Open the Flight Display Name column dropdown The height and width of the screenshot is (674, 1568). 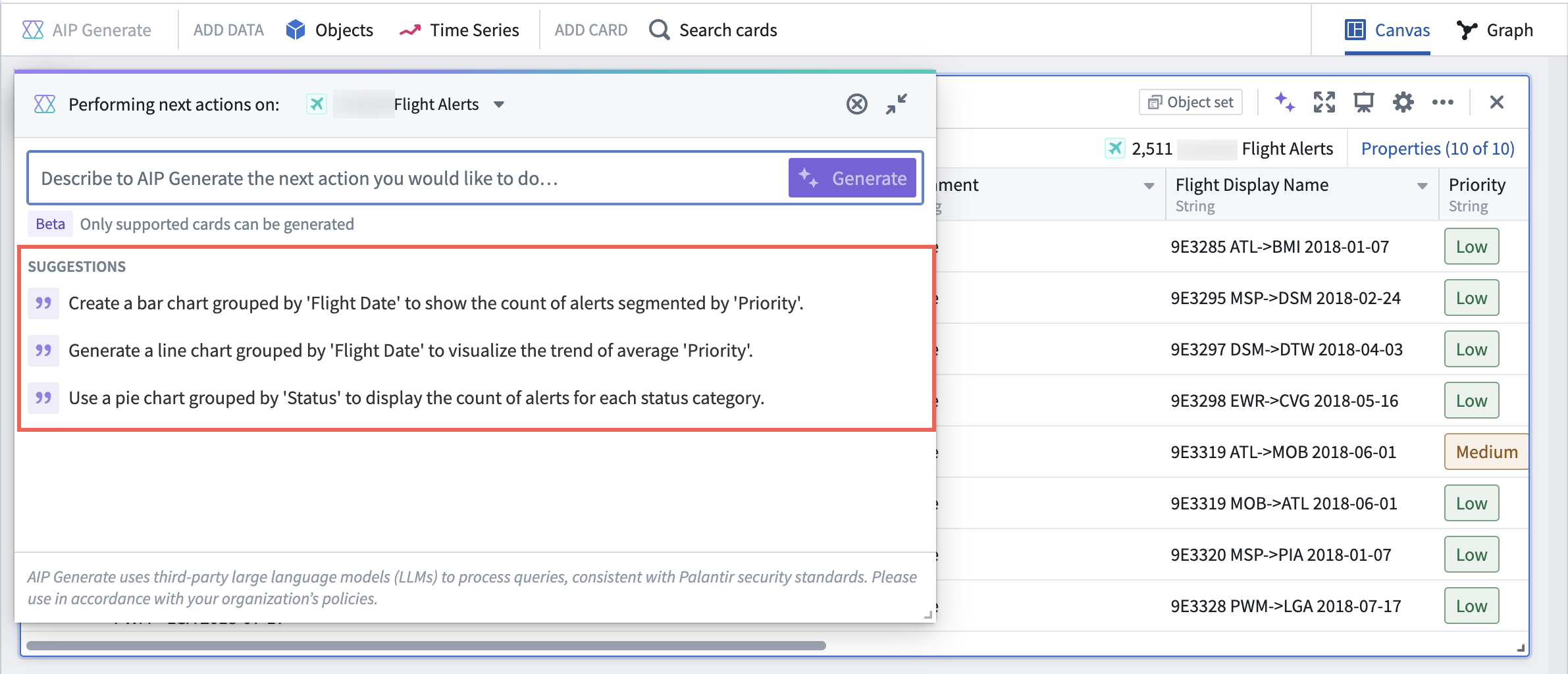click(1422, 186)
